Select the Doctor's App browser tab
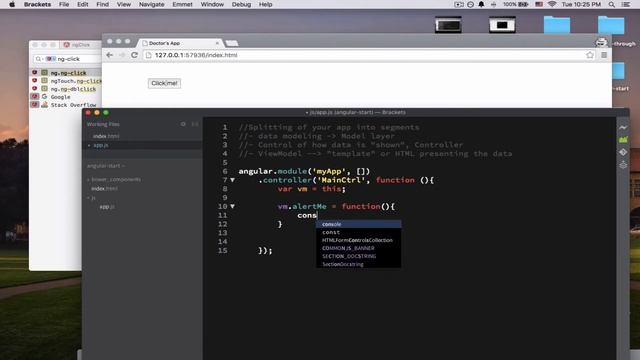 [180, 43]
